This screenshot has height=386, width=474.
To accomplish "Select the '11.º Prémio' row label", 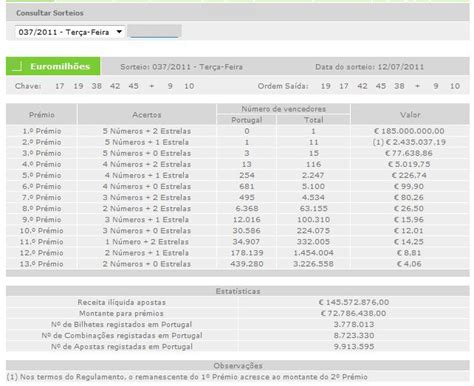I will pos(42,241).
